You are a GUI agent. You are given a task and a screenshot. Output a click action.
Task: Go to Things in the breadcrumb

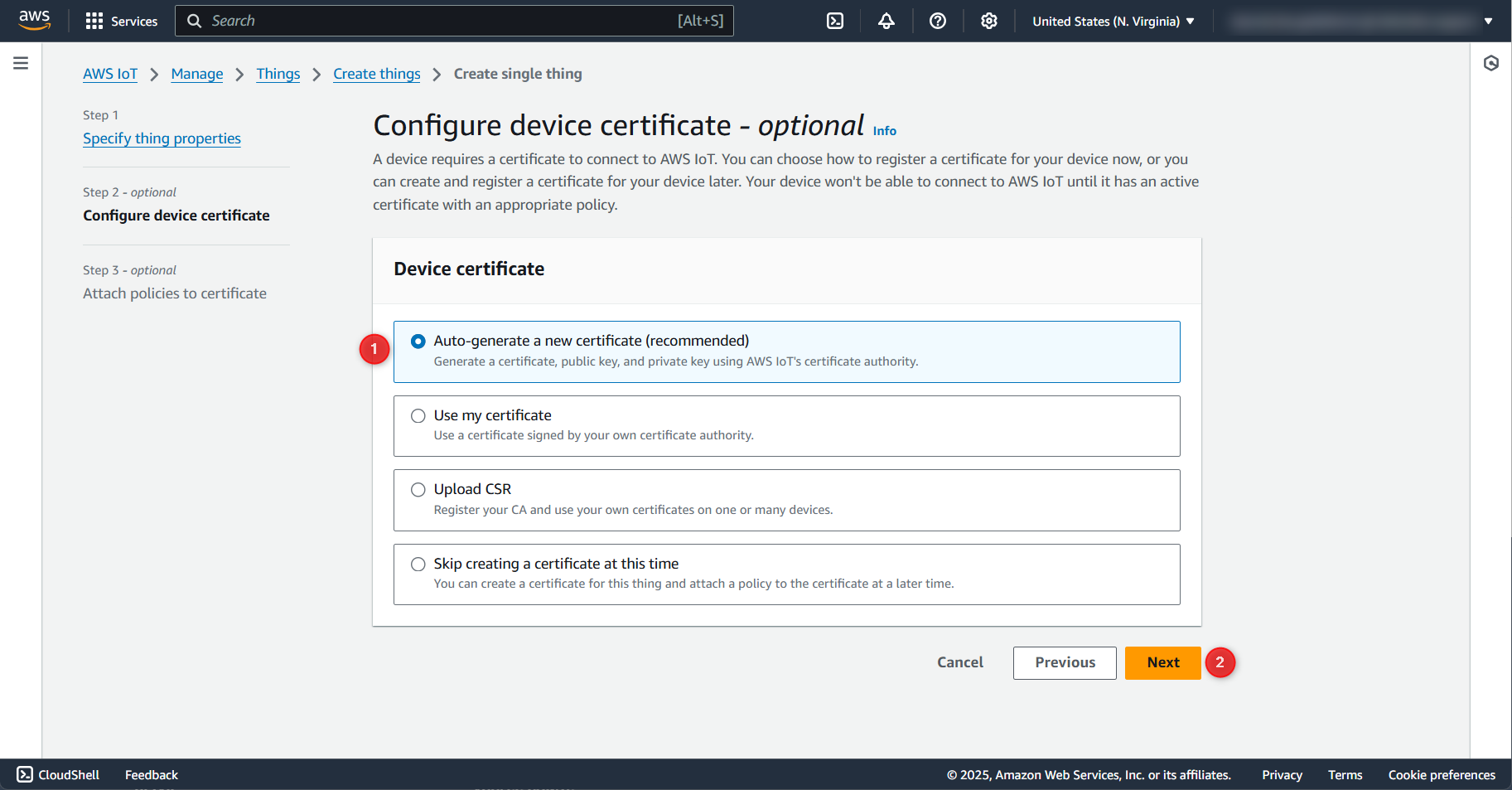tap(278, 74)
